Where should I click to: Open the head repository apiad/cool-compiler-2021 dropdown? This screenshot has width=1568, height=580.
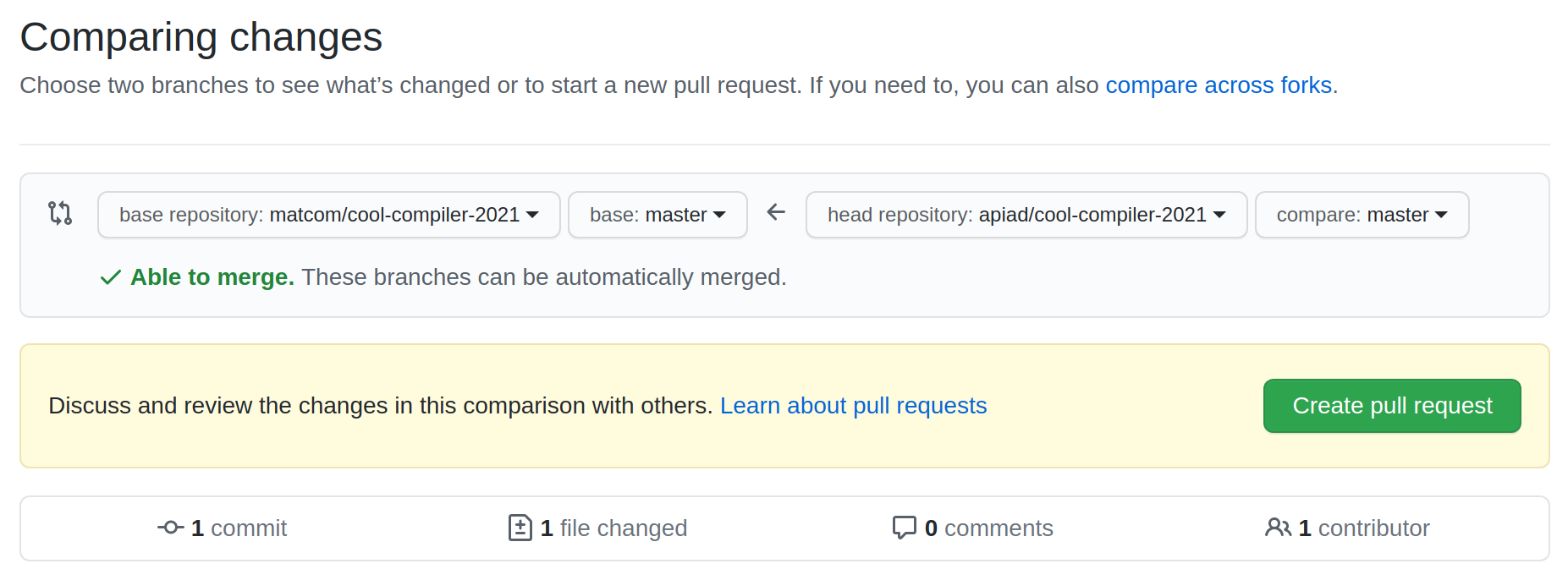click(x=1026, y=215)
